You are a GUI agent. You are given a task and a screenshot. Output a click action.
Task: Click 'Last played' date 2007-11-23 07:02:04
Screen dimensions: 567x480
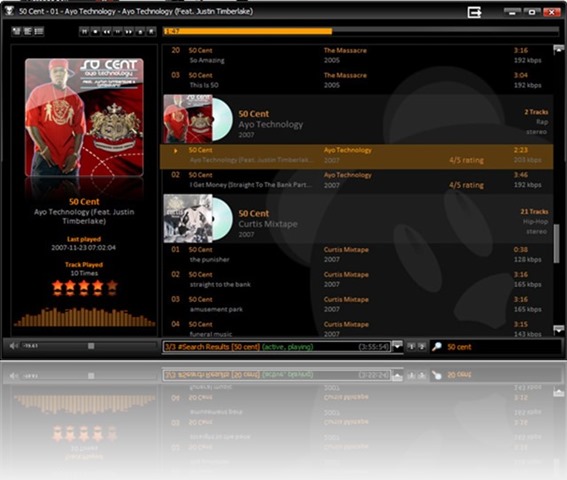[x=84, y=248]
